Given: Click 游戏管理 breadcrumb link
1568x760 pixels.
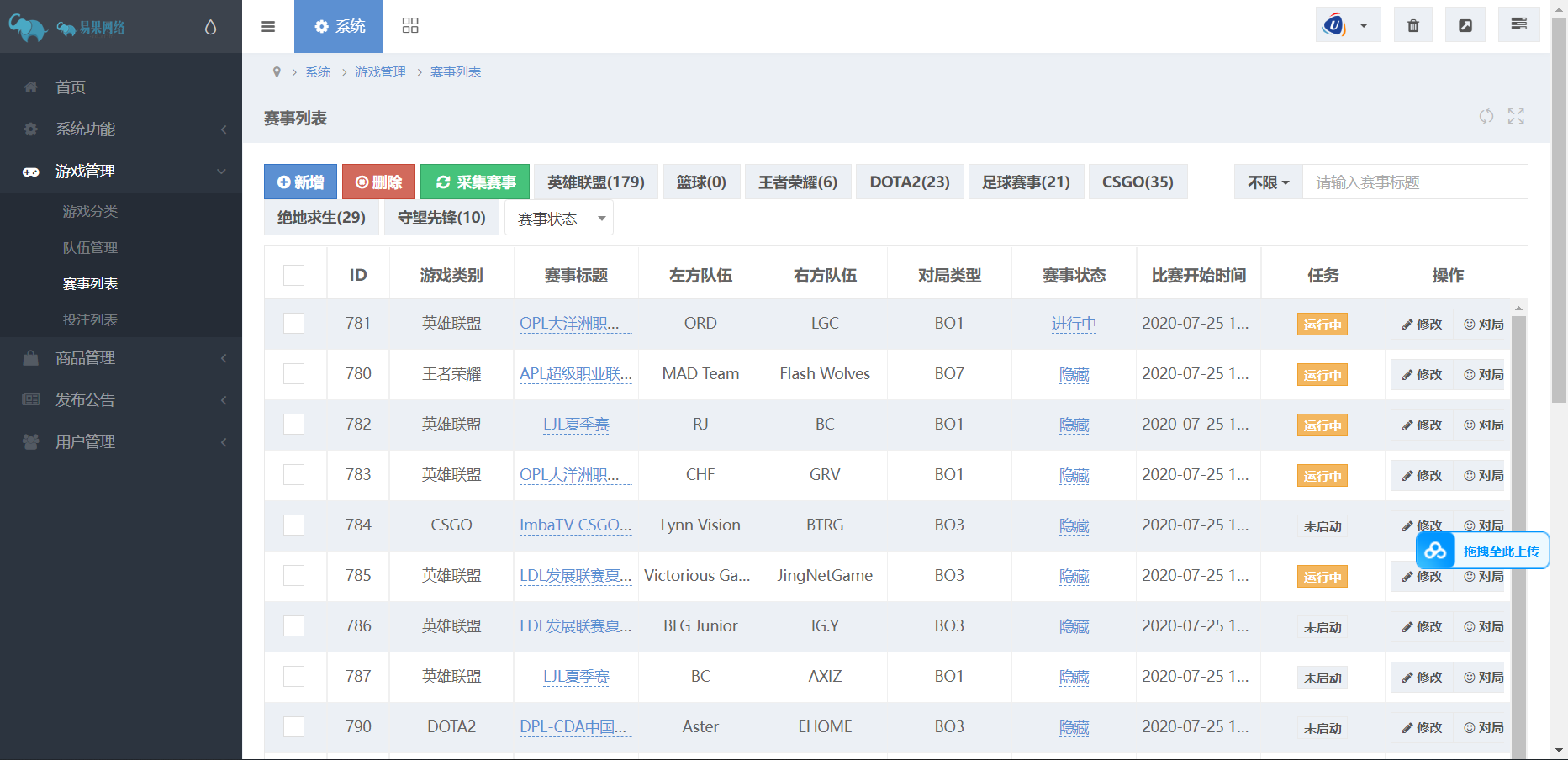Looking at the screenshot, I should click(x=380, y=72).
